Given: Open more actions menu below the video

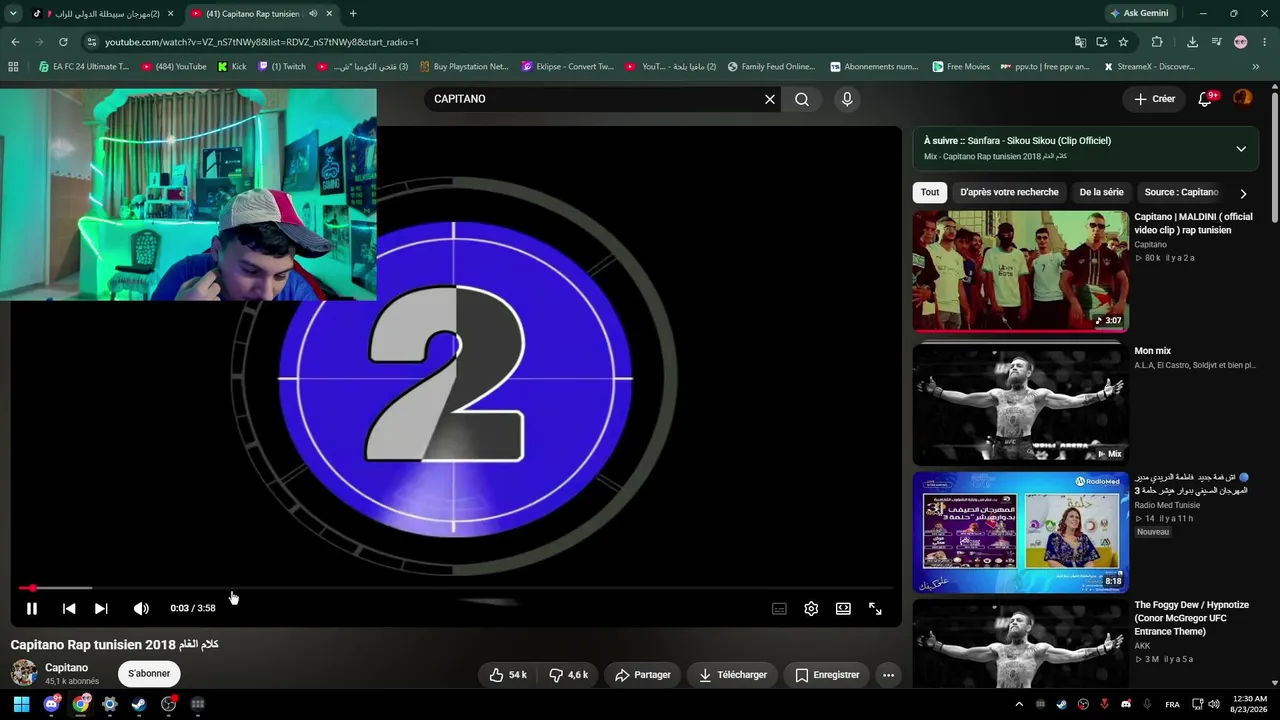Looking at the screenshot, I should 888,675.
